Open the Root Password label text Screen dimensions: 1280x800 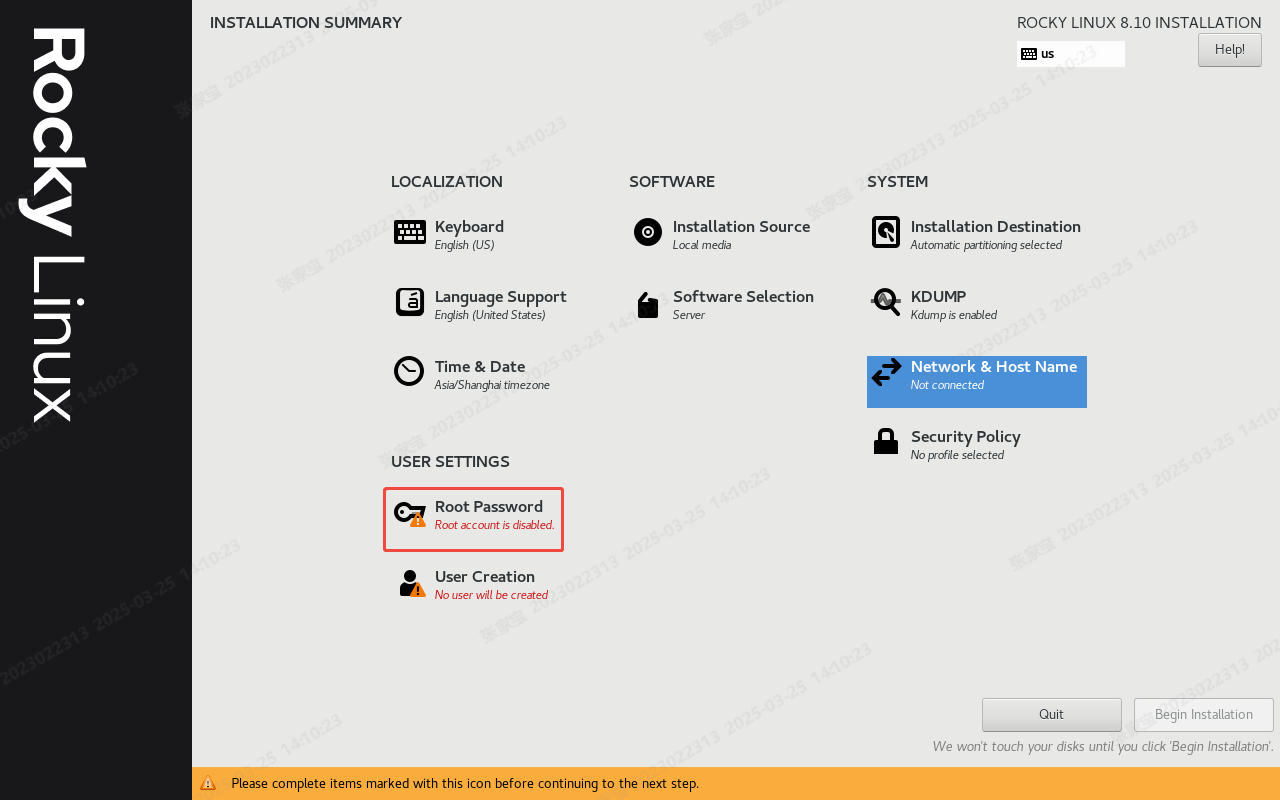pos(489,507)
